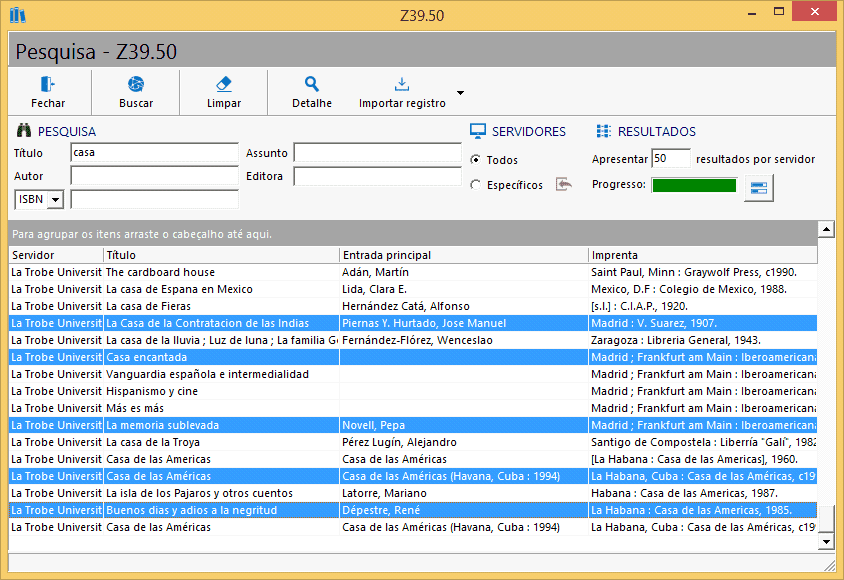Select the row 'La memoria sublevada'

[413, 425]
